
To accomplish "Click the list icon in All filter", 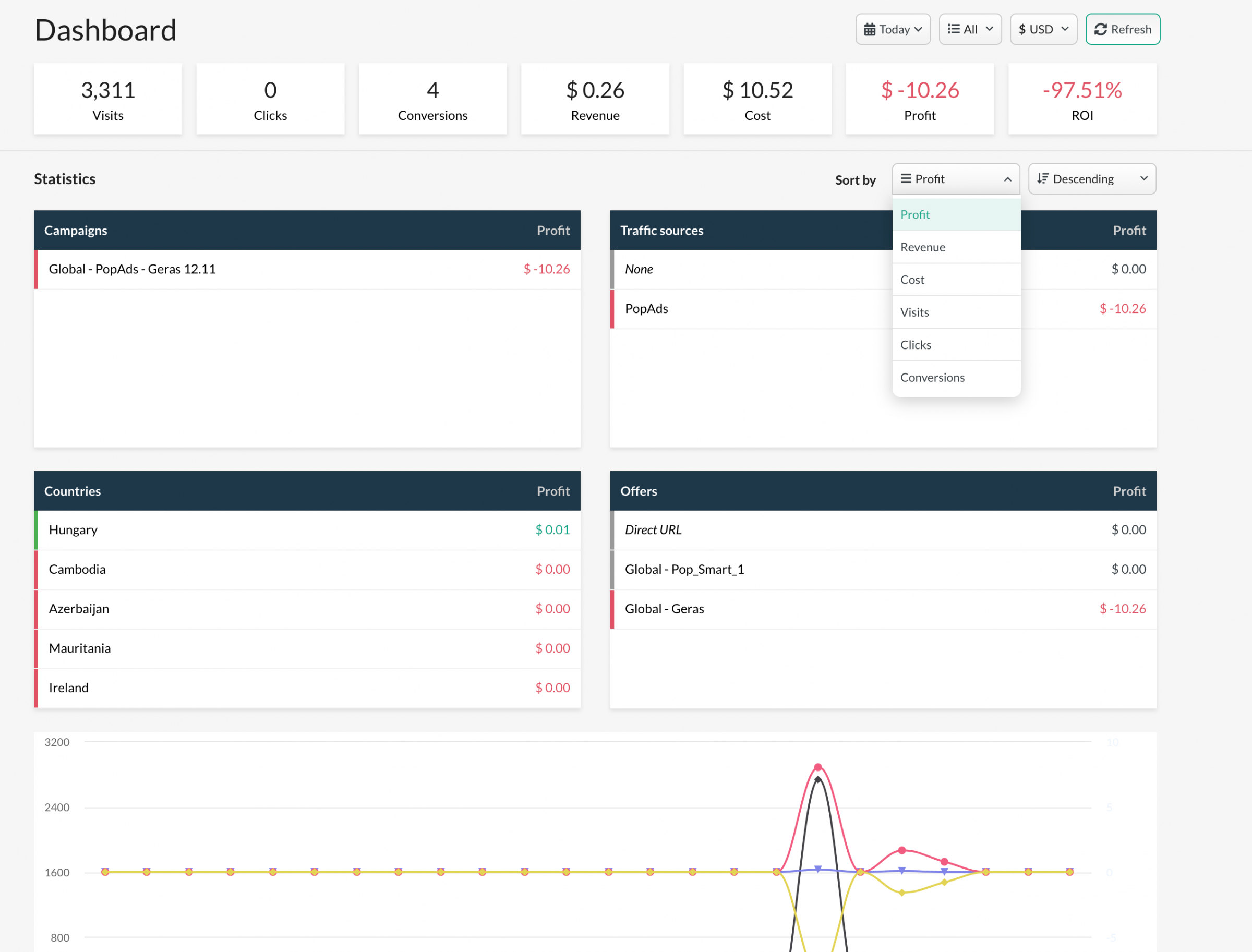I will pyautogui.click(x=953, y=29).
